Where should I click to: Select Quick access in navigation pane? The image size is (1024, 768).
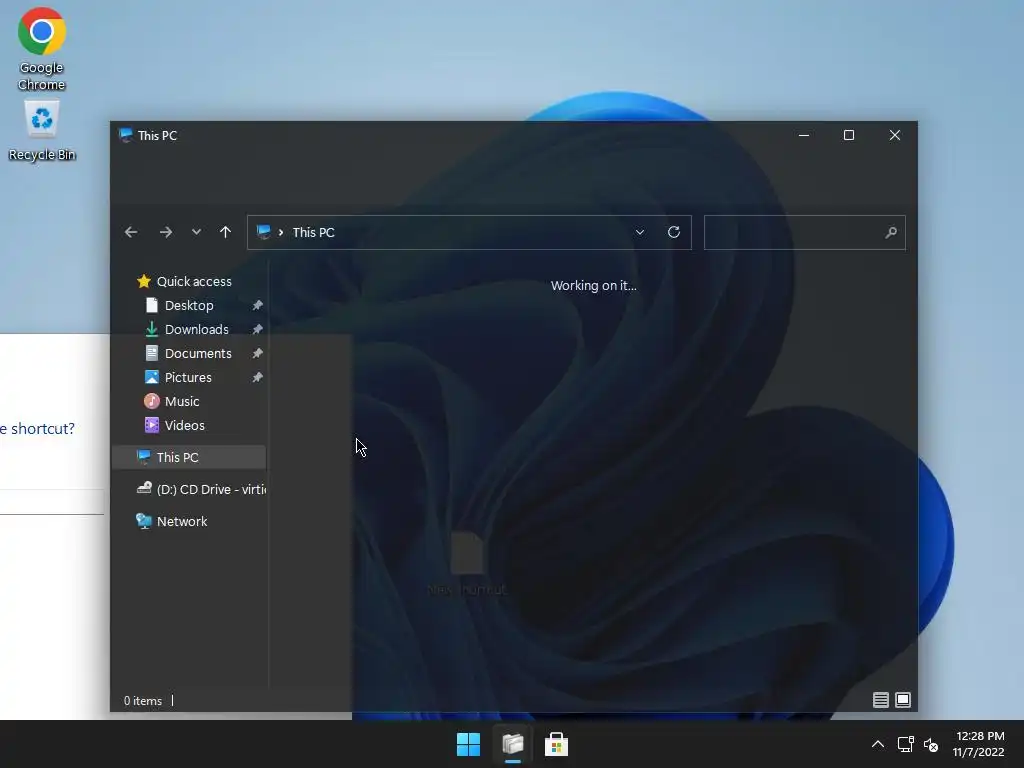pos(194,281)
